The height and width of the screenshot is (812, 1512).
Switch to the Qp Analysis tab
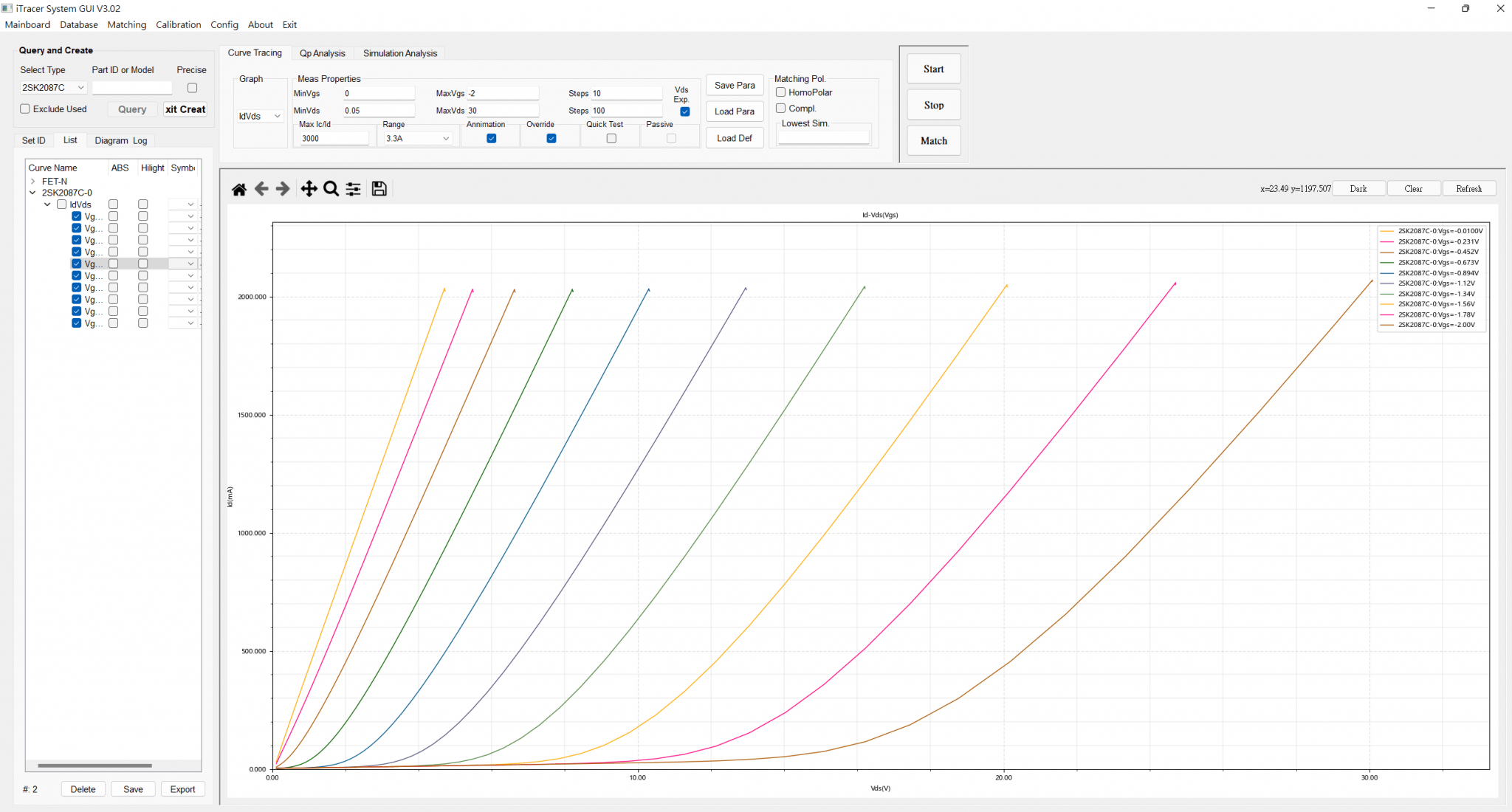click(322, 53)
